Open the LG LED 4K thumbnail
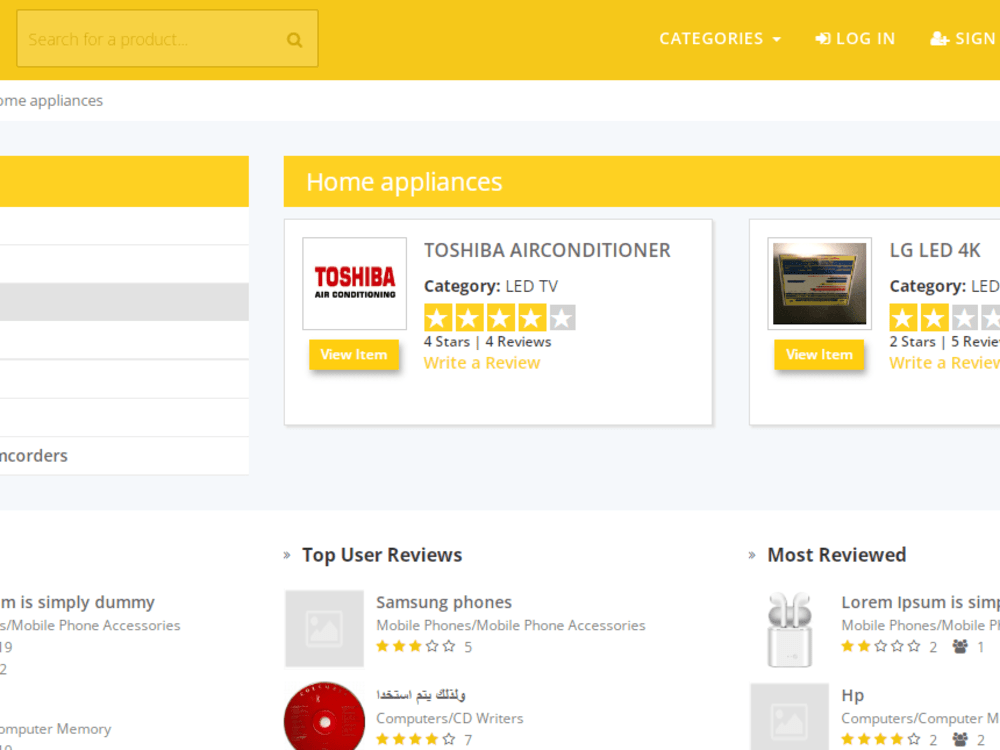Screen dimensions: 1000x750 820,284
